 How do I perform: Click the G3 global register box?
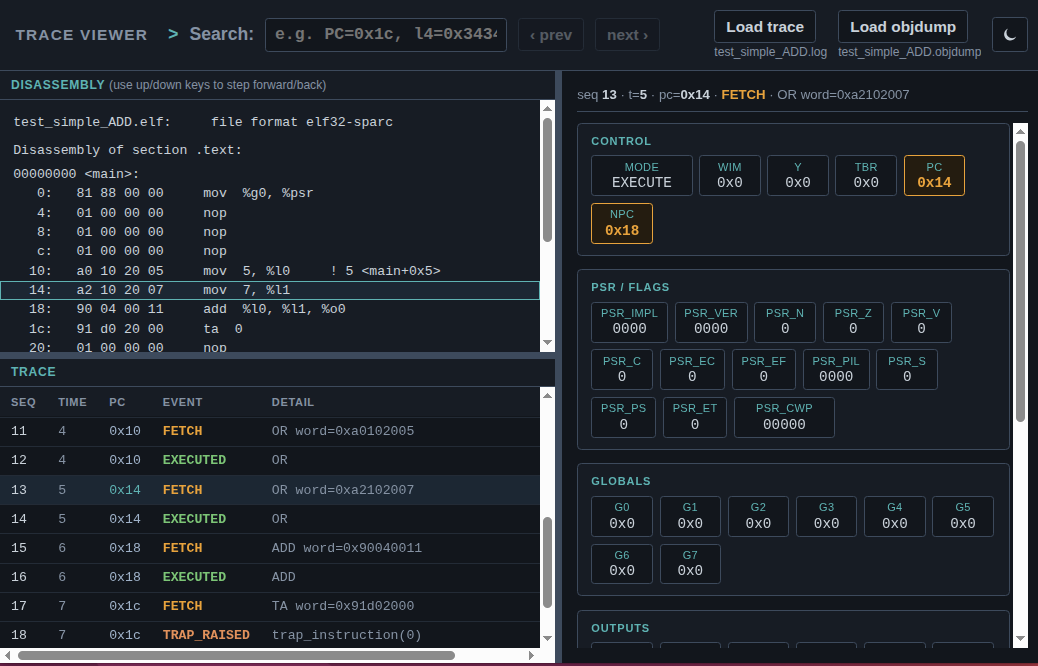pyautogui.click(x=826, y=516)
